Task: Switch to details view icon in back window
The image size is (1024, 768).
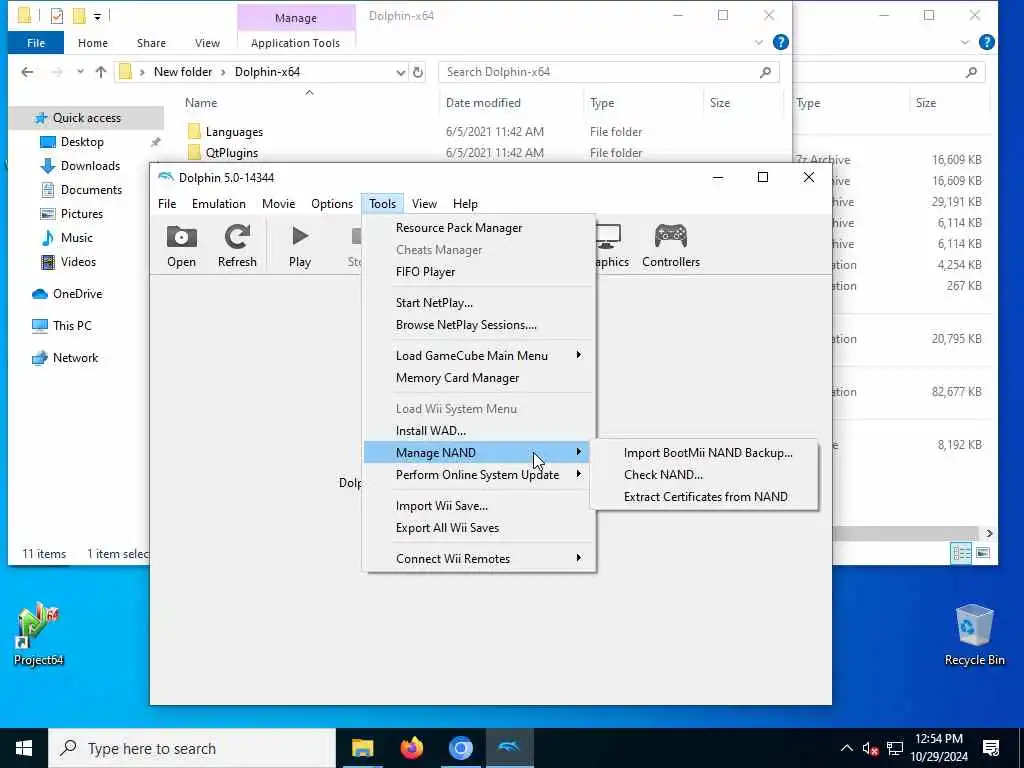Action: coord(961,553)
